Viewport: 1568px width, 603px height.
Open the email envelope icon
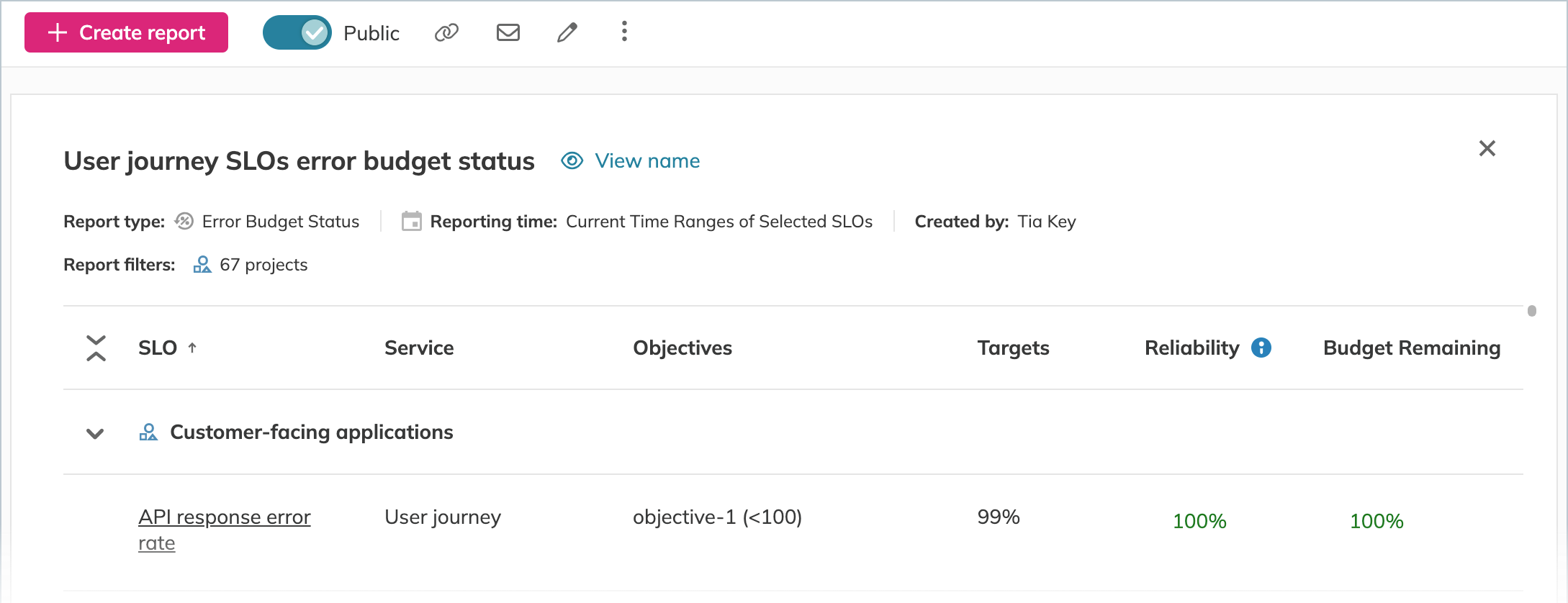coord(508,32)
